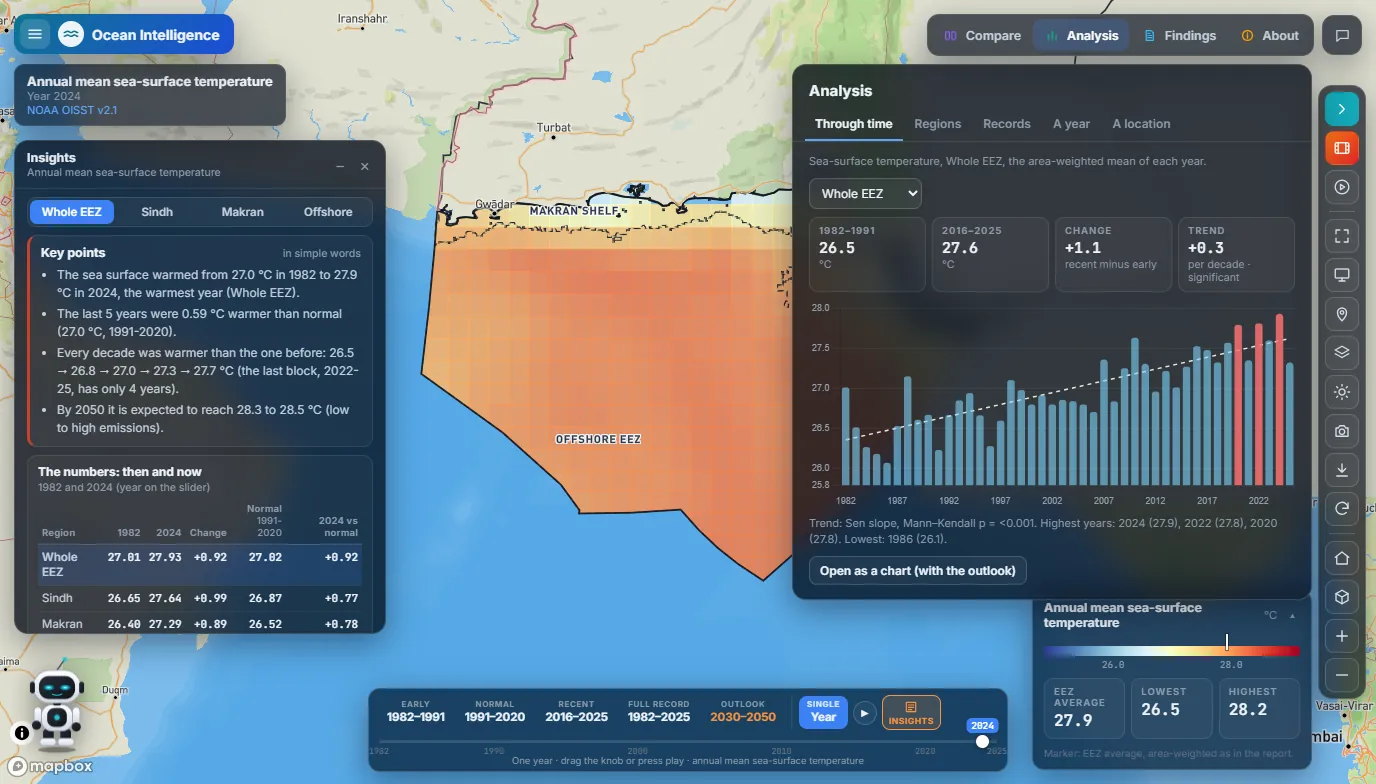The width and height of the screenshot is (1376, 784).
Task: Toggle the sun brightness icon
Action: tap(1342, 392)
